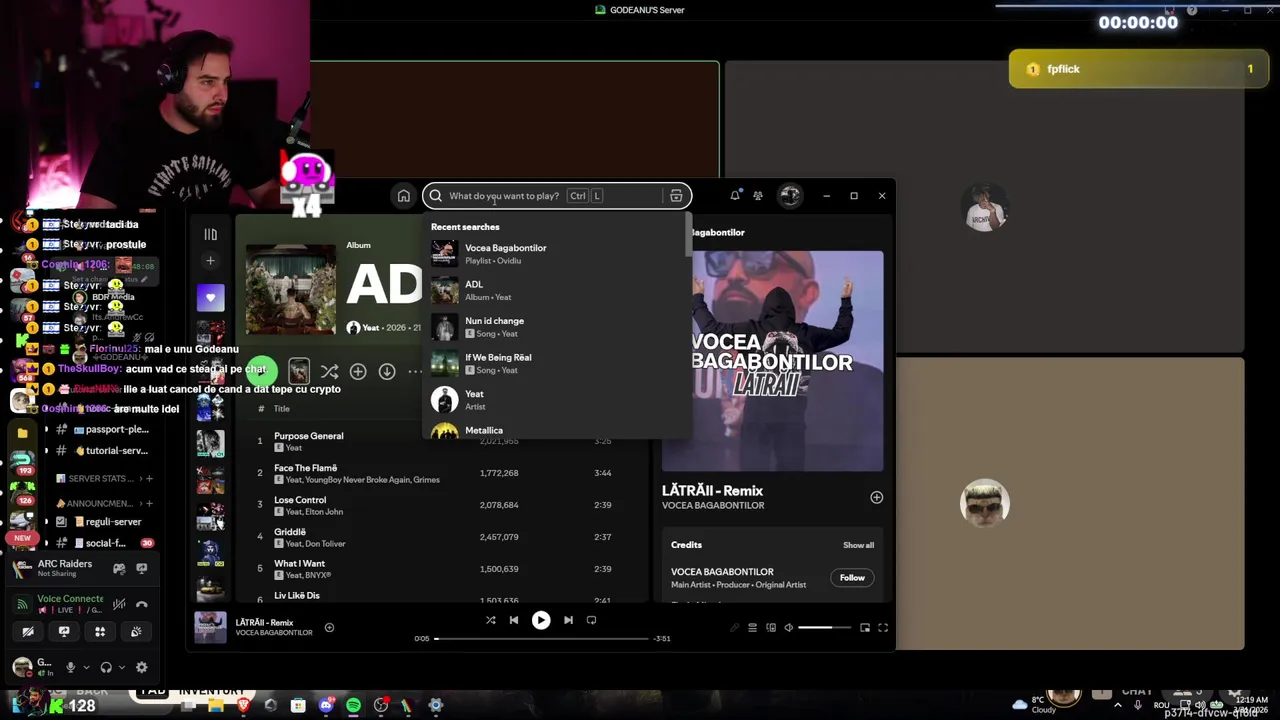Select recent search Yeat artist
Screen dimensions: 1280x720
558,399
